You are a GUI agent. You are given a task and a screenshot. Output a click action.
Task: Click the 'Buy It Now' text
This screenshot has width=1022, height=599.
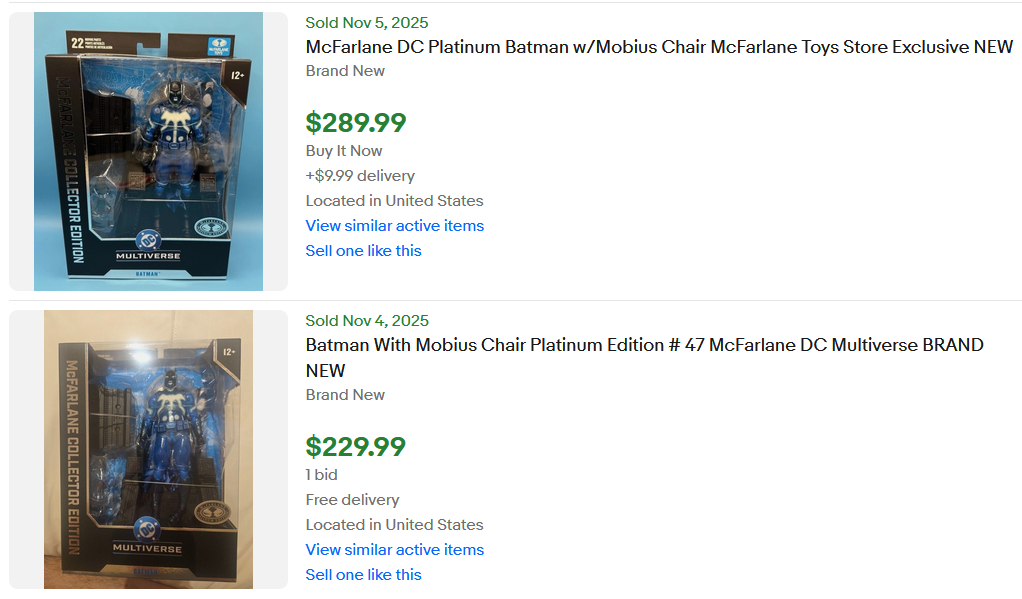pyautogui.click(x=344, y=151)
